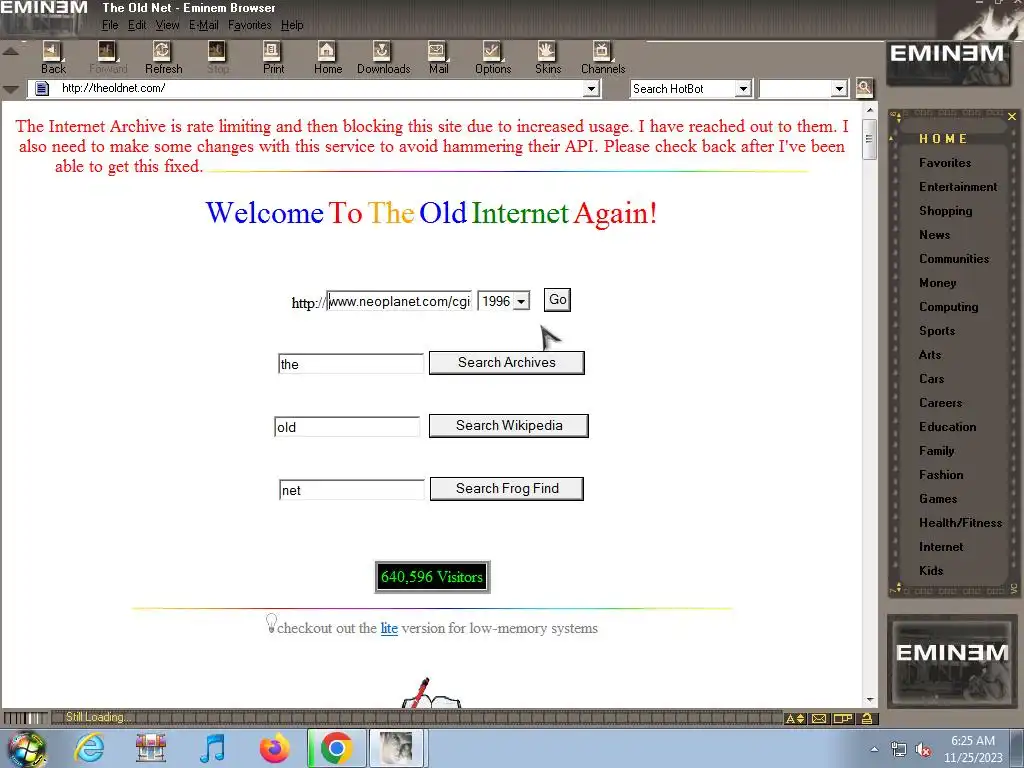Viewport: 1024px width, 768px height.
Task: Open the music note taskbar icon
Action: click(x=213, y=748)
